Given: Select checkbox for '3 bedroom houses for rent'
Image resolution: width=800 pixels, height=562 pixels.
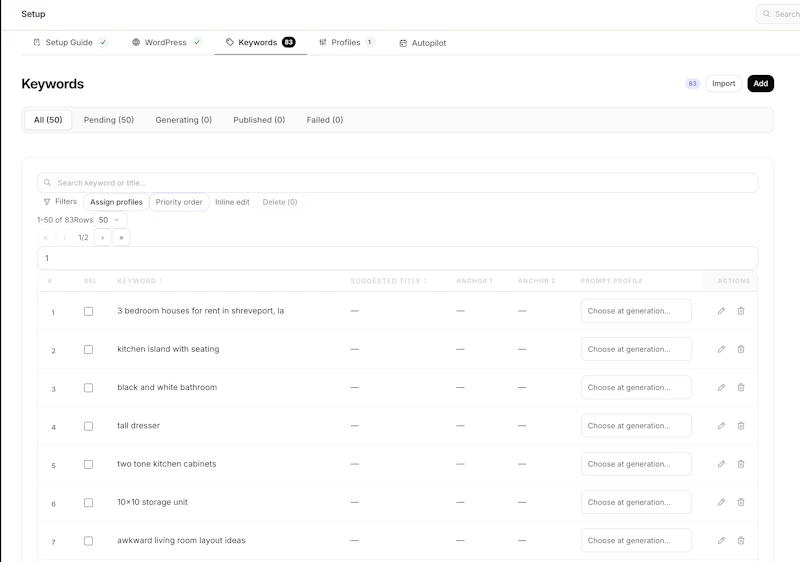Looking at the screenshot, I should point(88,311).
